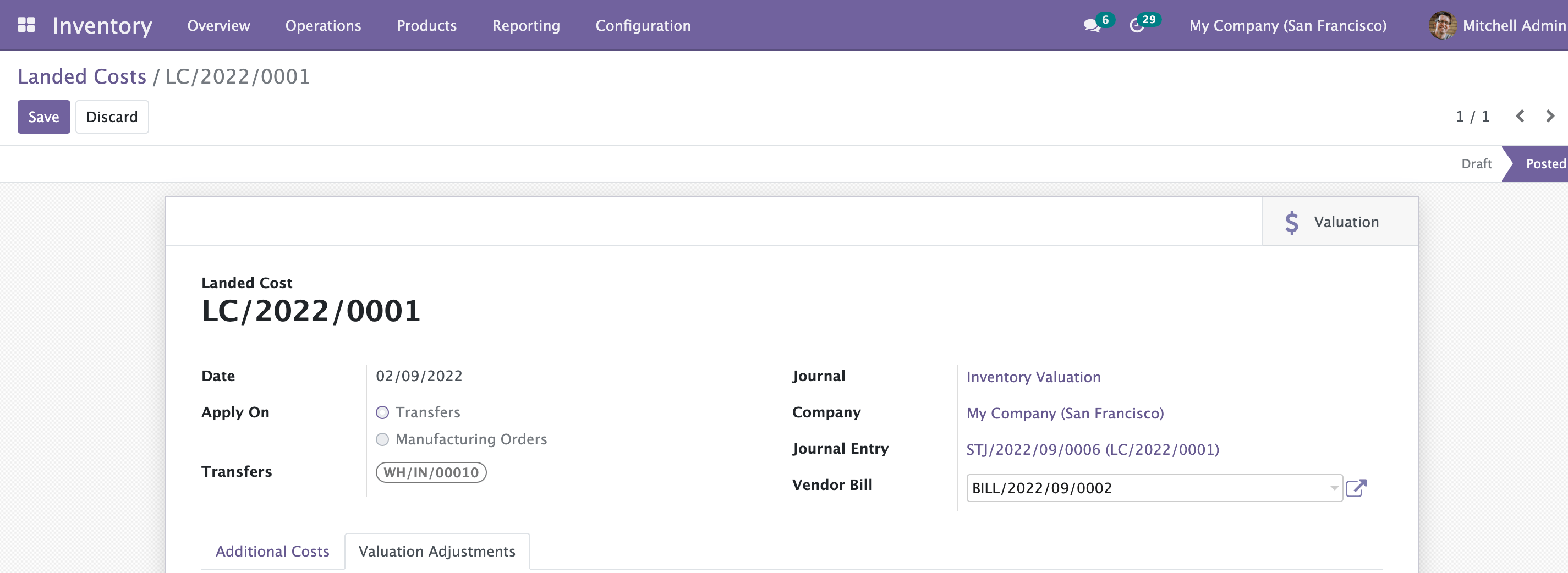Open the activities clock icon
Screen dimensions: 1568x573
(x=1137, y=25)
